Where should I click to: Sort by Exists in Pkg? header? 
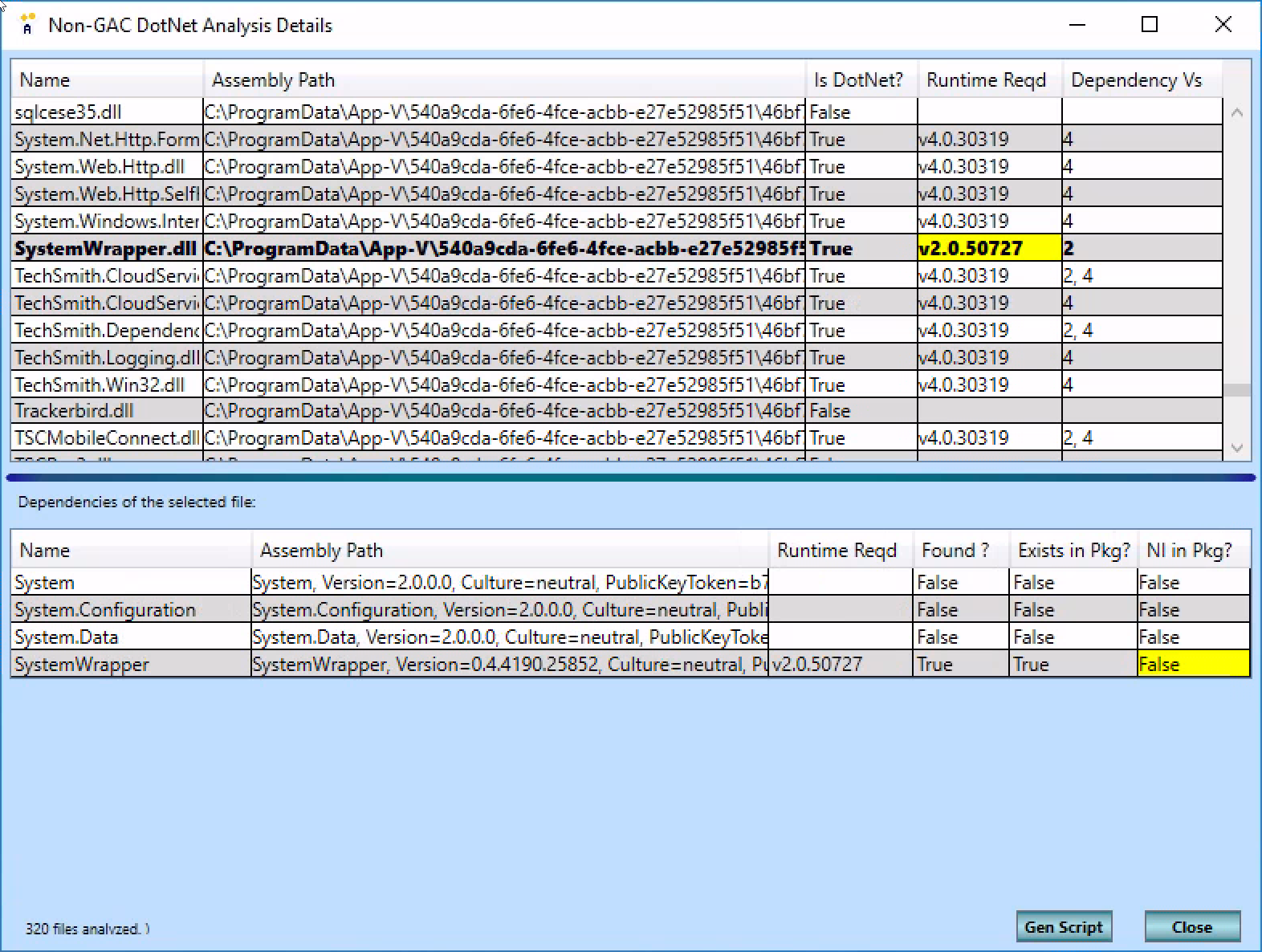click(x=1073, y=551)
